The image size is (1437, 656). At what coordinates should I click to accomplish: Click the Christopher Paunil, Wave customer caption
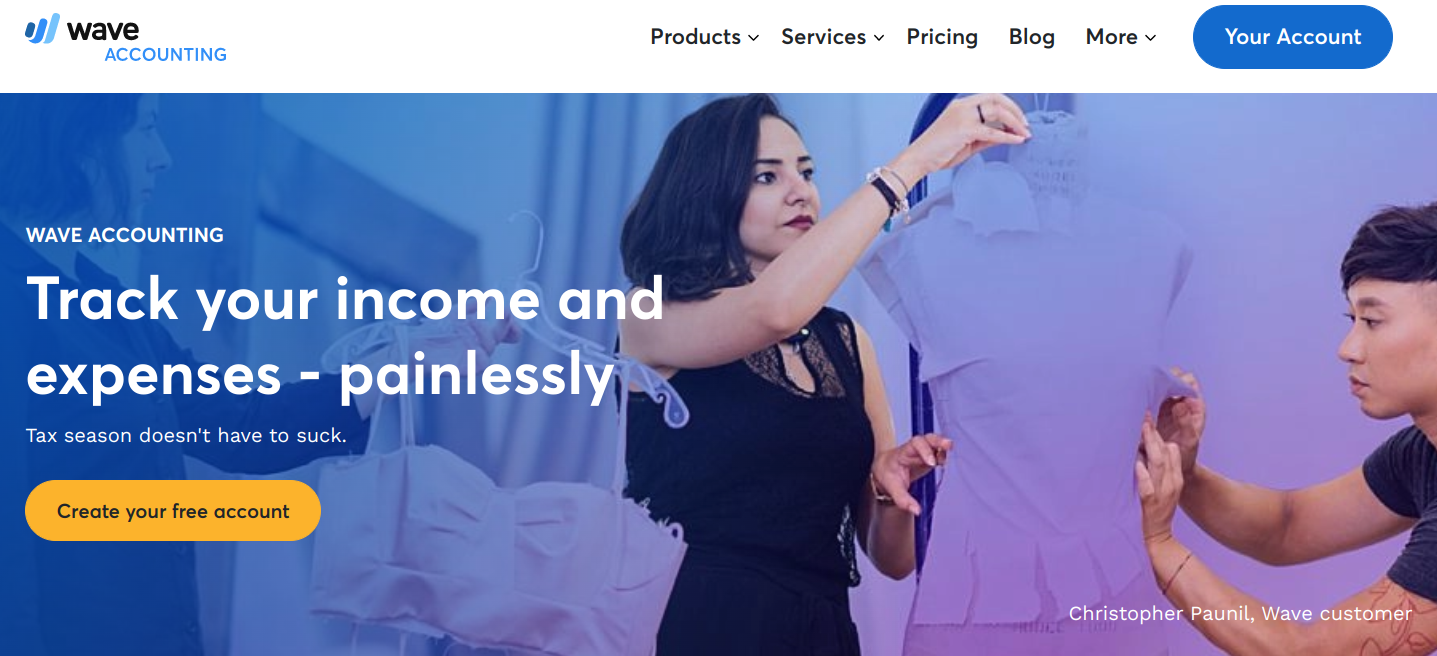point(1240,613)
